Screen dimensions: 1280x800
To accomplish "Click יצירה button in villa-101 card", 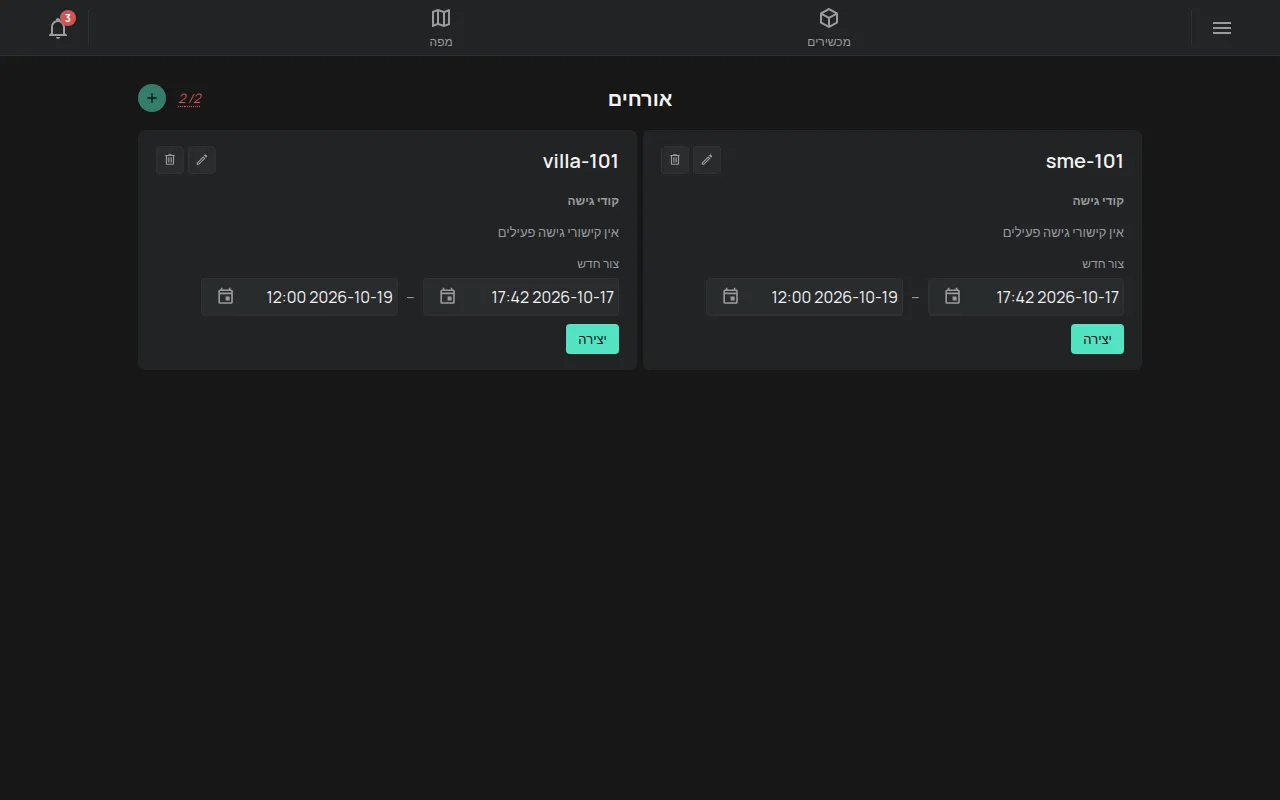I will point(592,339).
